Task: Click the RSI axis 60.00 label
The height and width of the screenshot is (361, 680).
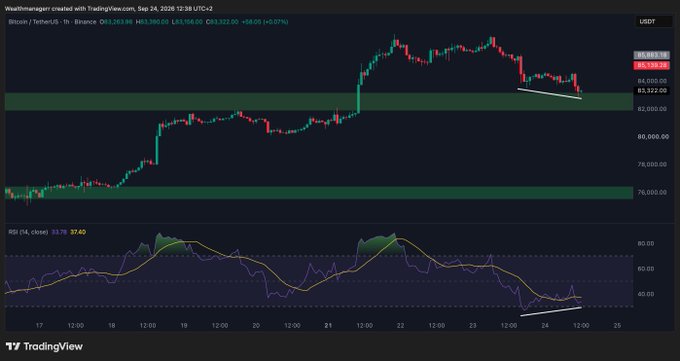Action: pos(646,269)
